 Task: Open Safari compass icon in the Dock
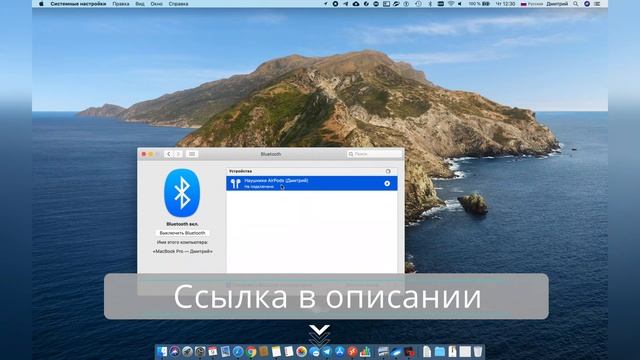coord(238,351)
